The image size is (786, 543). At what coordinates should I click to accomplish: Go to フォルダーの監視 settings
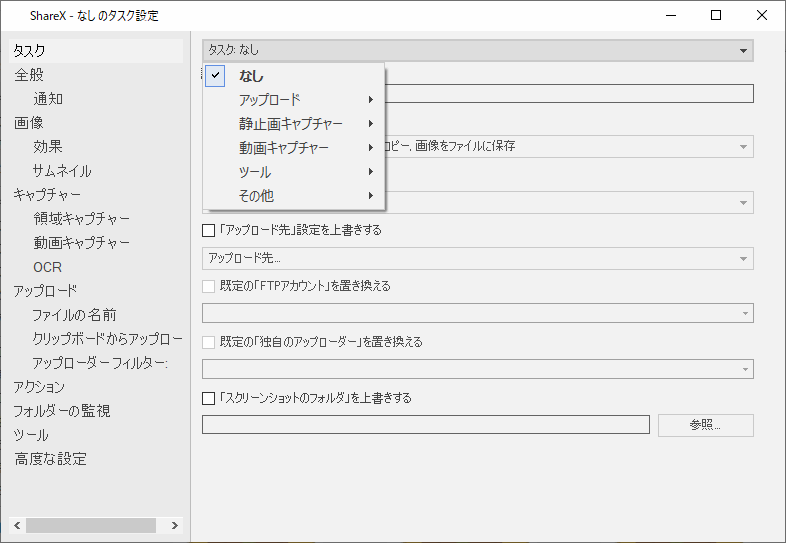62,411
